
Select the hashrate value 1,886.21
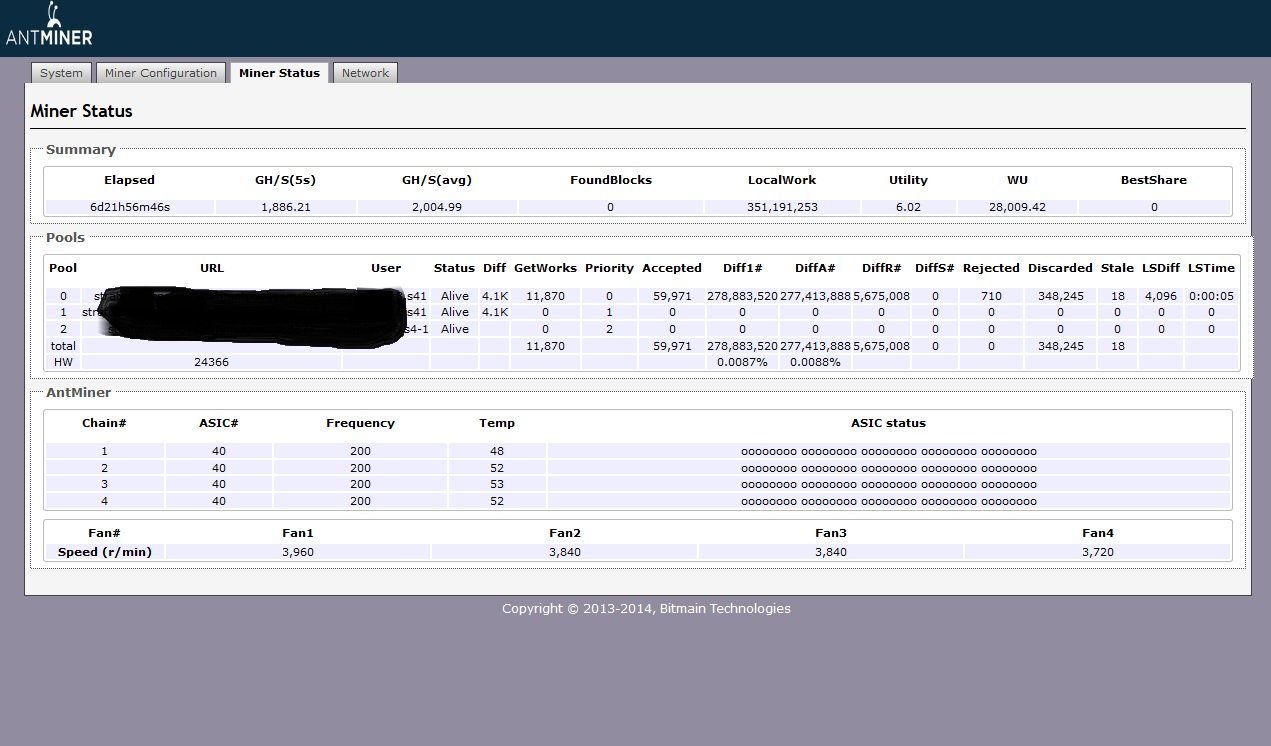click(285, 207)
